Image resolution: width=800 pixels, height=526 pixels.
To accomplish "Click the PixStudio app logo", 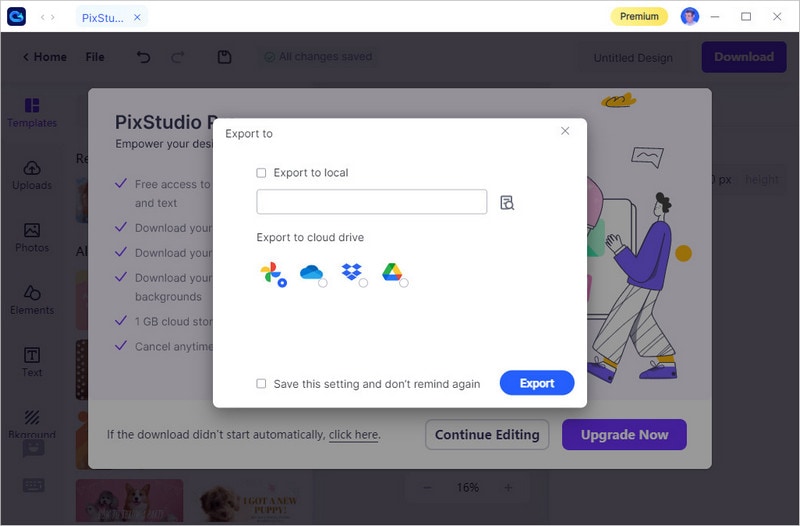I will coord(16,16).
